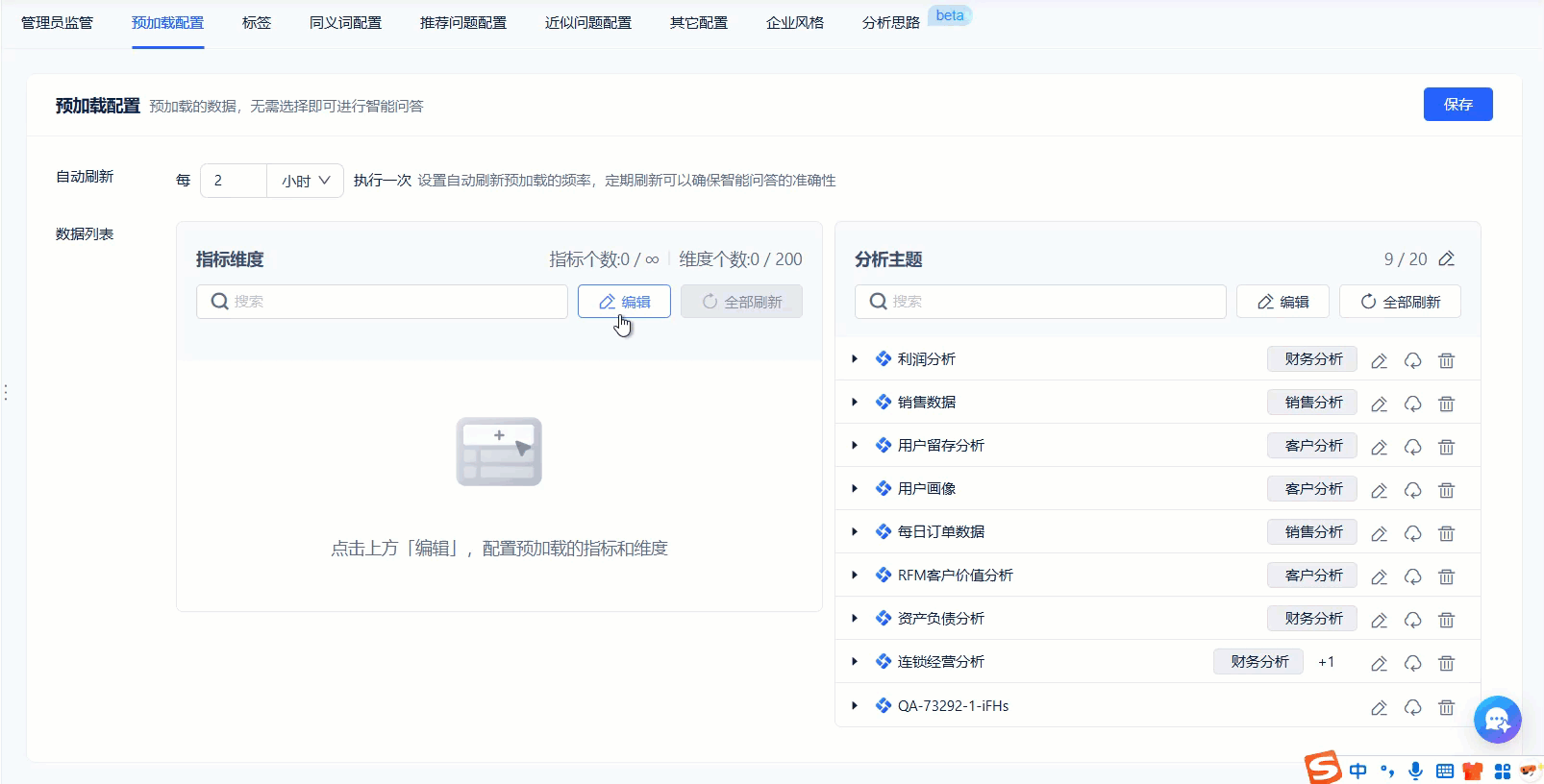Viewport: 1544px width, 784px height.
Task: Edit the 资产负债分析 topic with pencil icon
Action: pos(1379,620)
